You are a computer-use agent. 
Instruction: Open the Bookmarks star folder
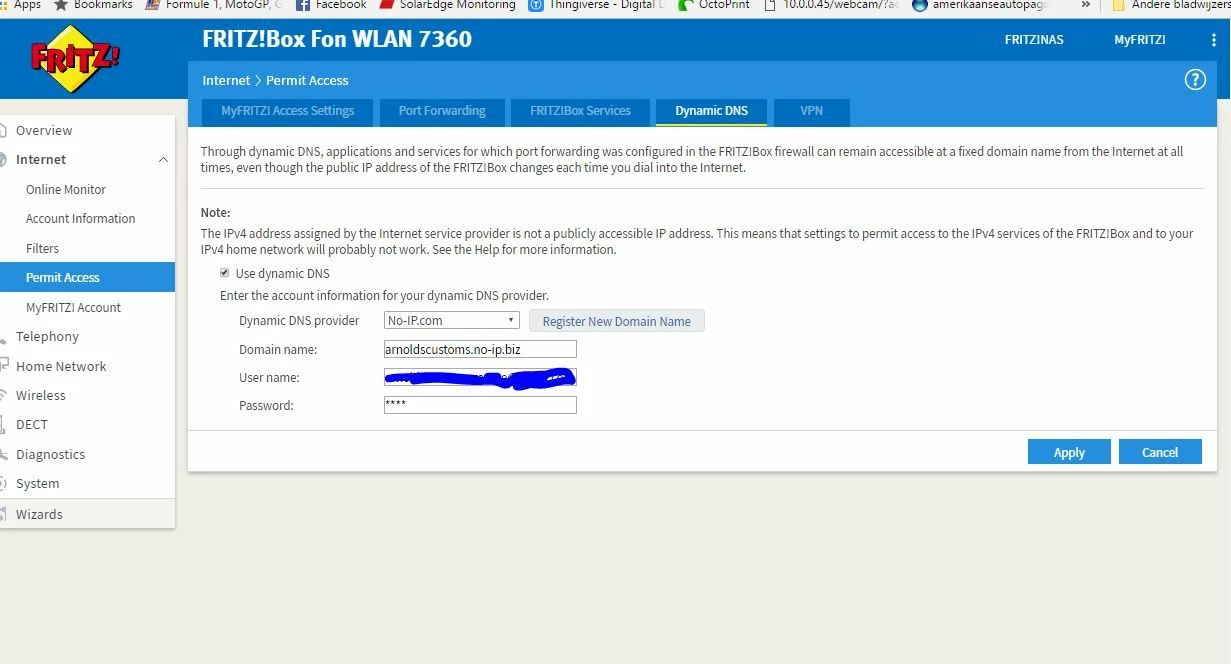tap(93, 5)
